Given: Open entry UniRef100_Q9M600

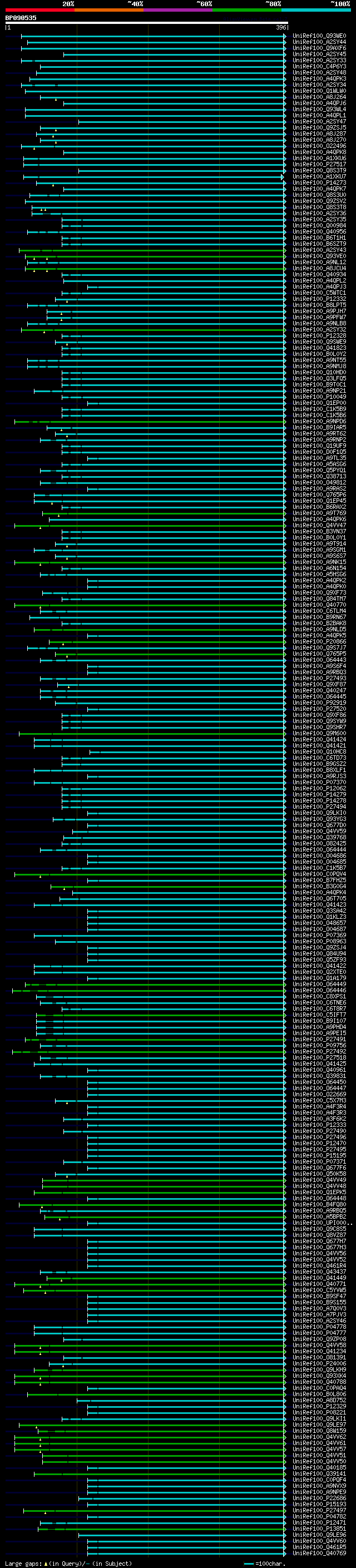Looking at the screenshot, I should coord(319,734).
